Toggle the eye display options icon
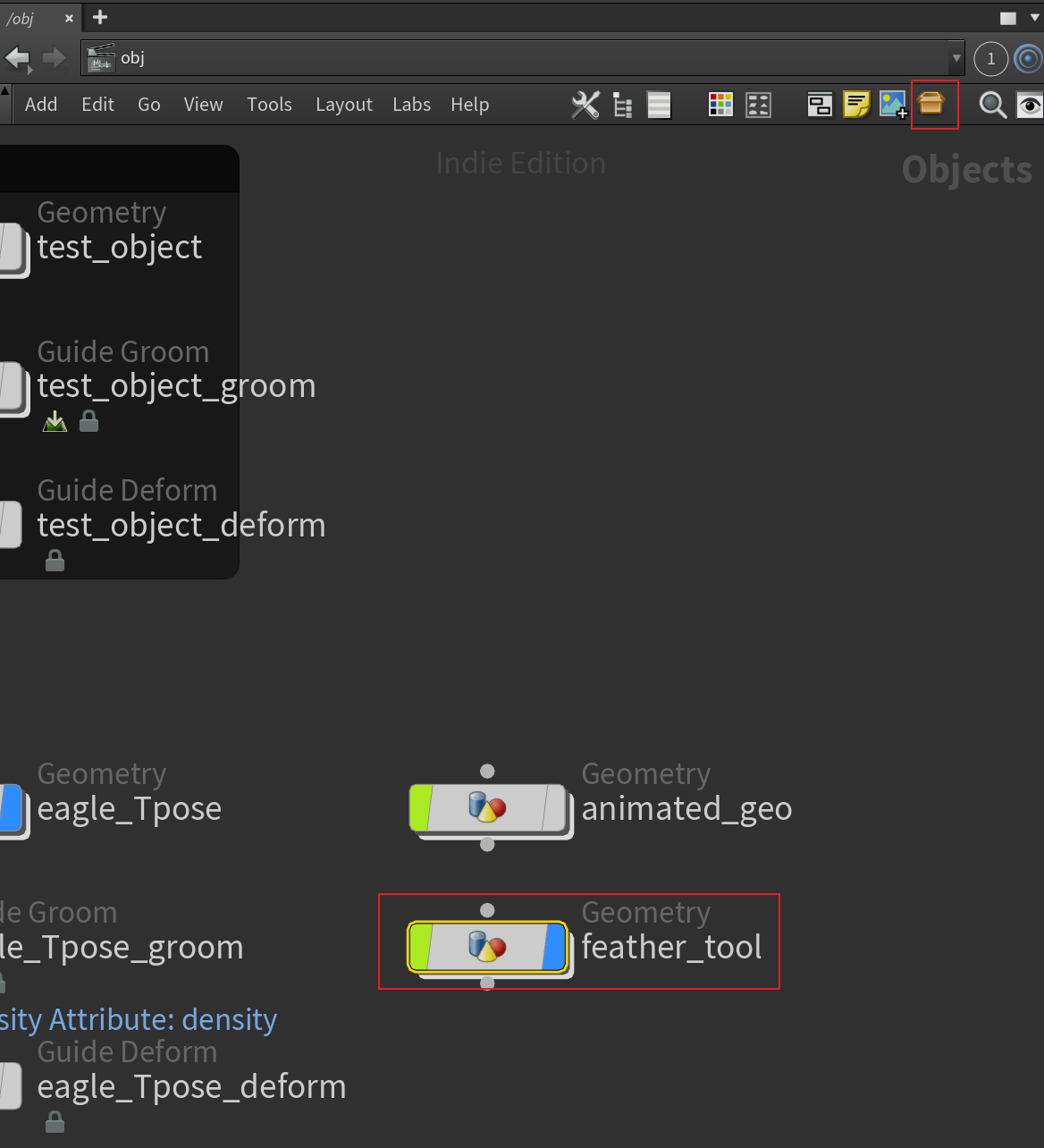 1031,105
